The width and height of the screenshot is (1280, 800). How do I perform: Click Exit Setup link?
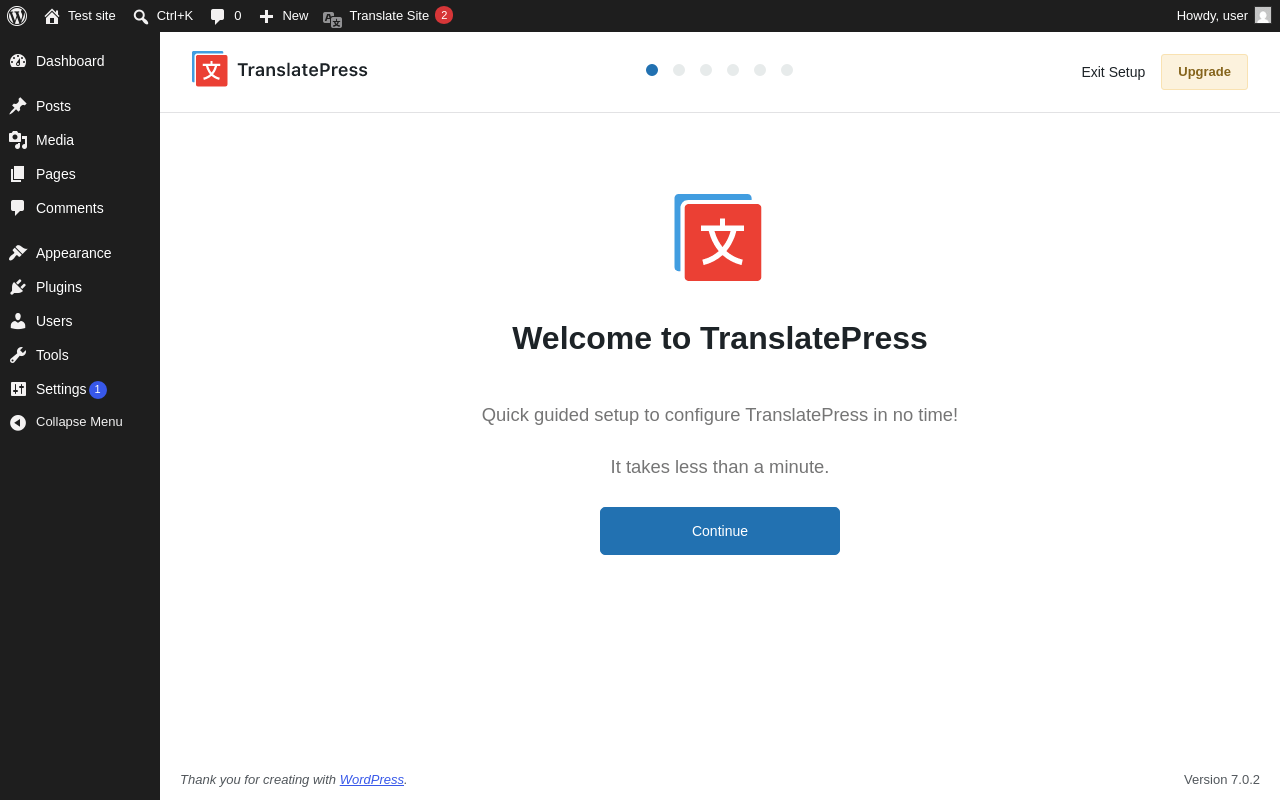click(1113, 72)
